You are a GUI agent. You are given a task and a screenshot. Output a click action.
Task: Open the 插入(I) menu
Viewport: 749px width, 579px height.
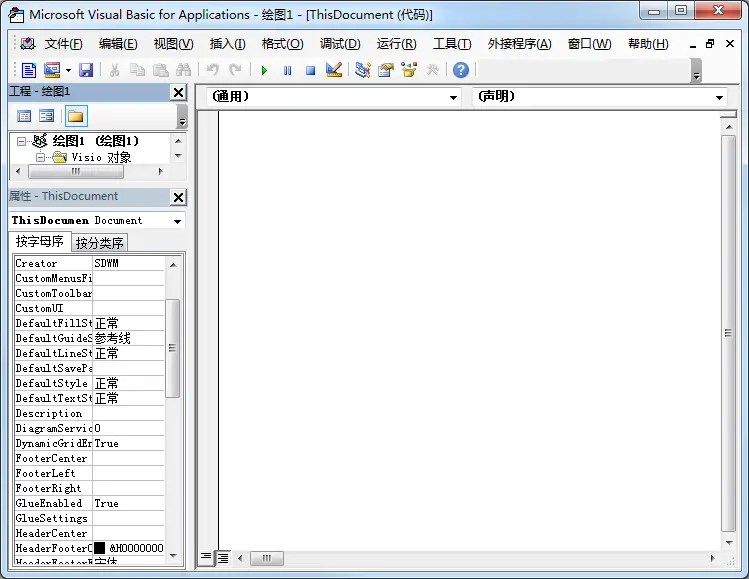click(227, 44)
